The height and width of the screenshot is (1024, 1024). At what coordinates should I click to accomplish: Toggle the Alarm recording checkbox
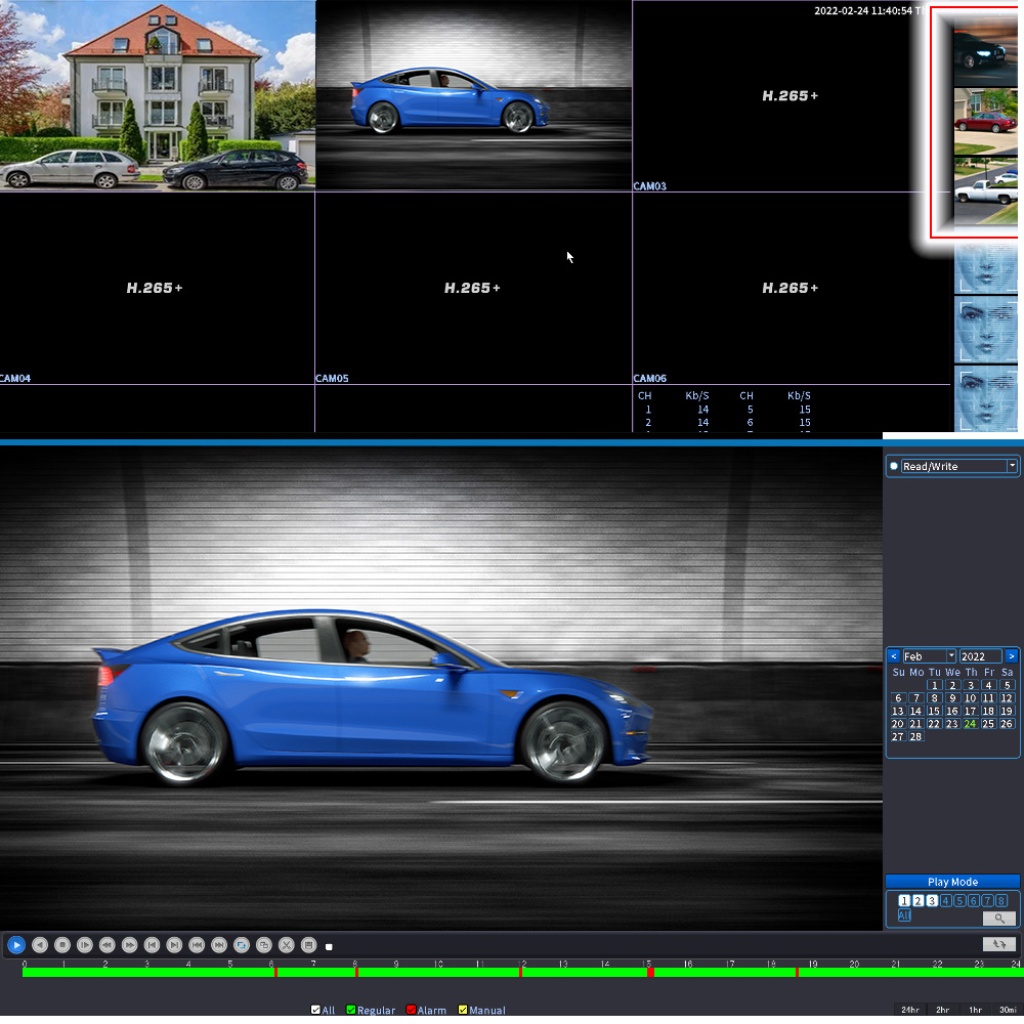411,1010
